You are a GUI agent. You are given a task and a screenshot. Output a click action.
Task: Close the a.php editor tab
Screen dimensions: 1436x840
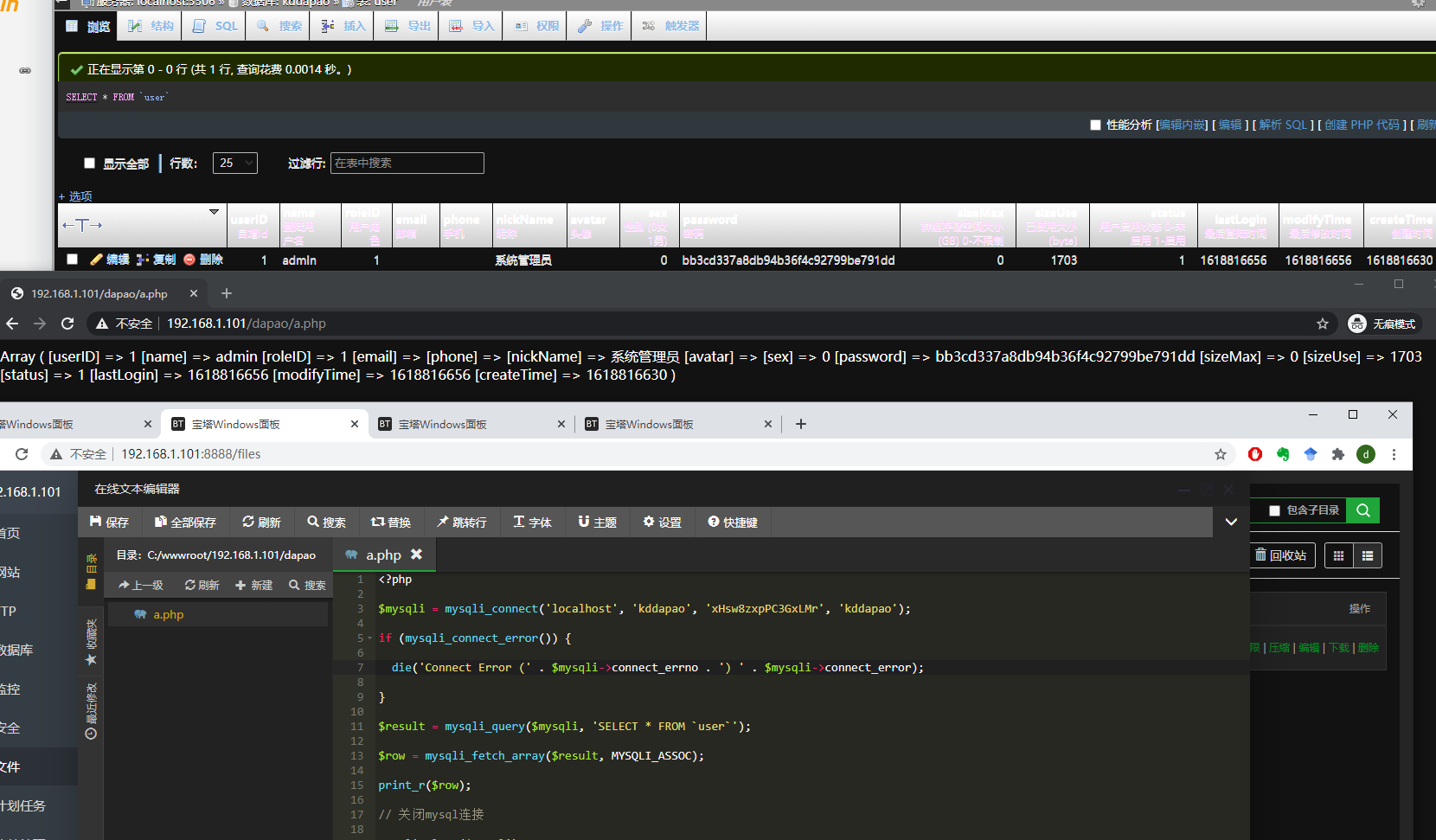(416, 554)
